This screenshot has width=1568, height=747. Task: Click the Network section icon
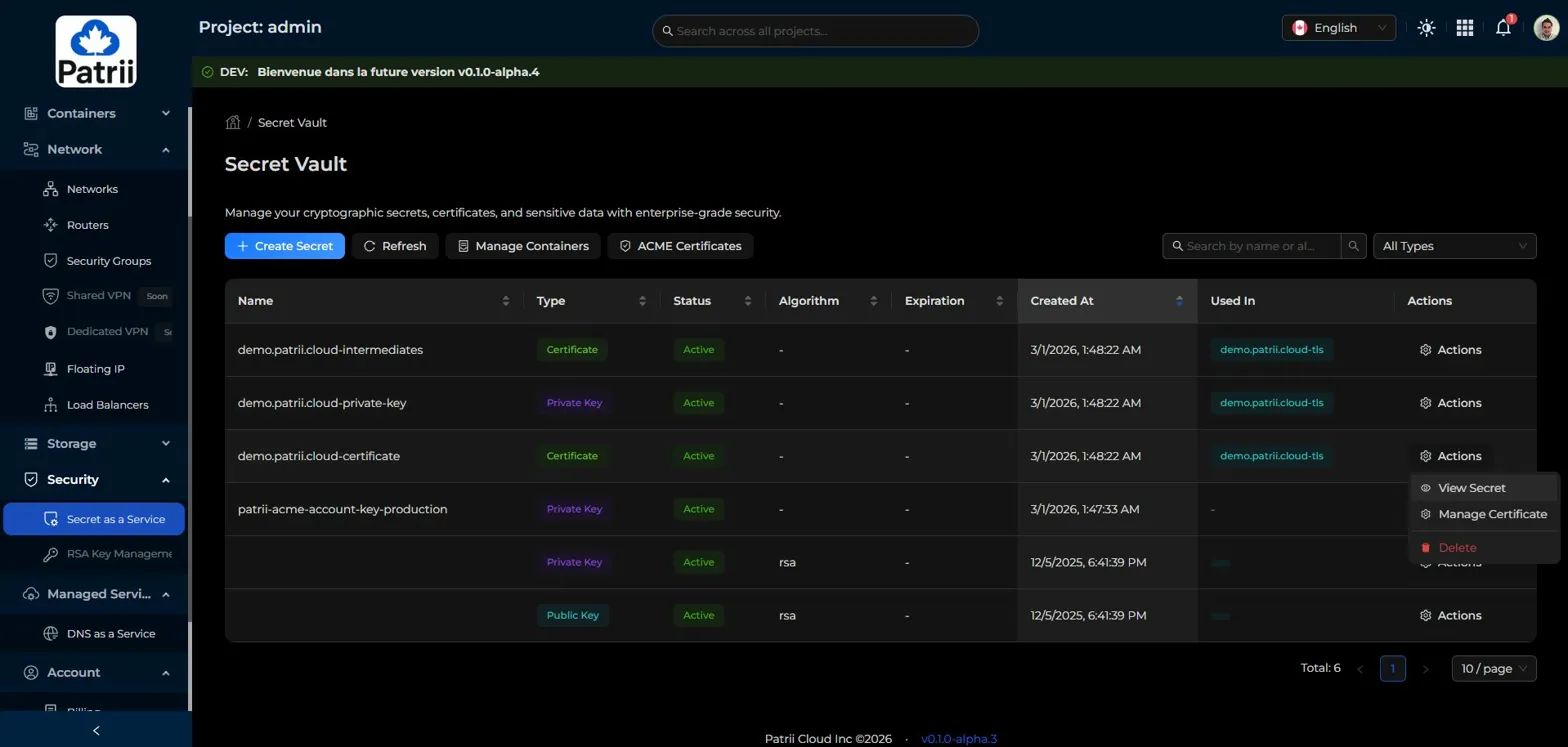[x=31, y=149]
